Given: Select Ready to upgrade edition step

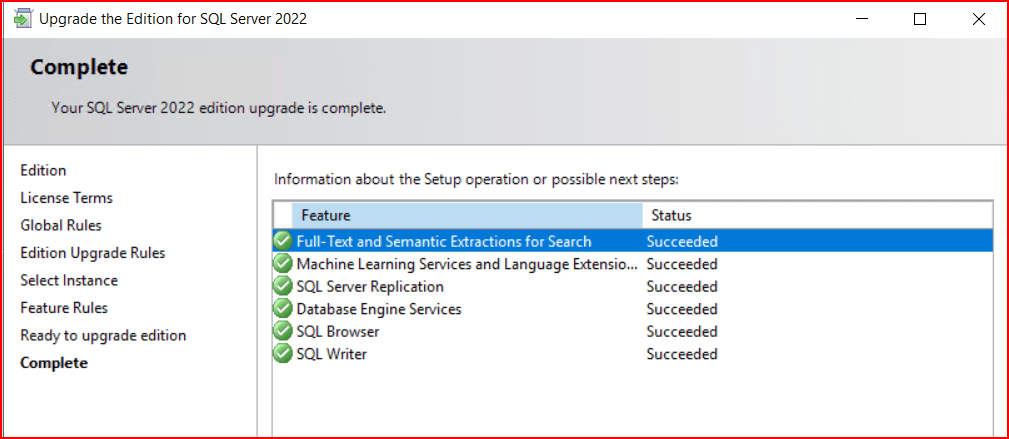Looking at the screenshot, I should tap(103, 336).
